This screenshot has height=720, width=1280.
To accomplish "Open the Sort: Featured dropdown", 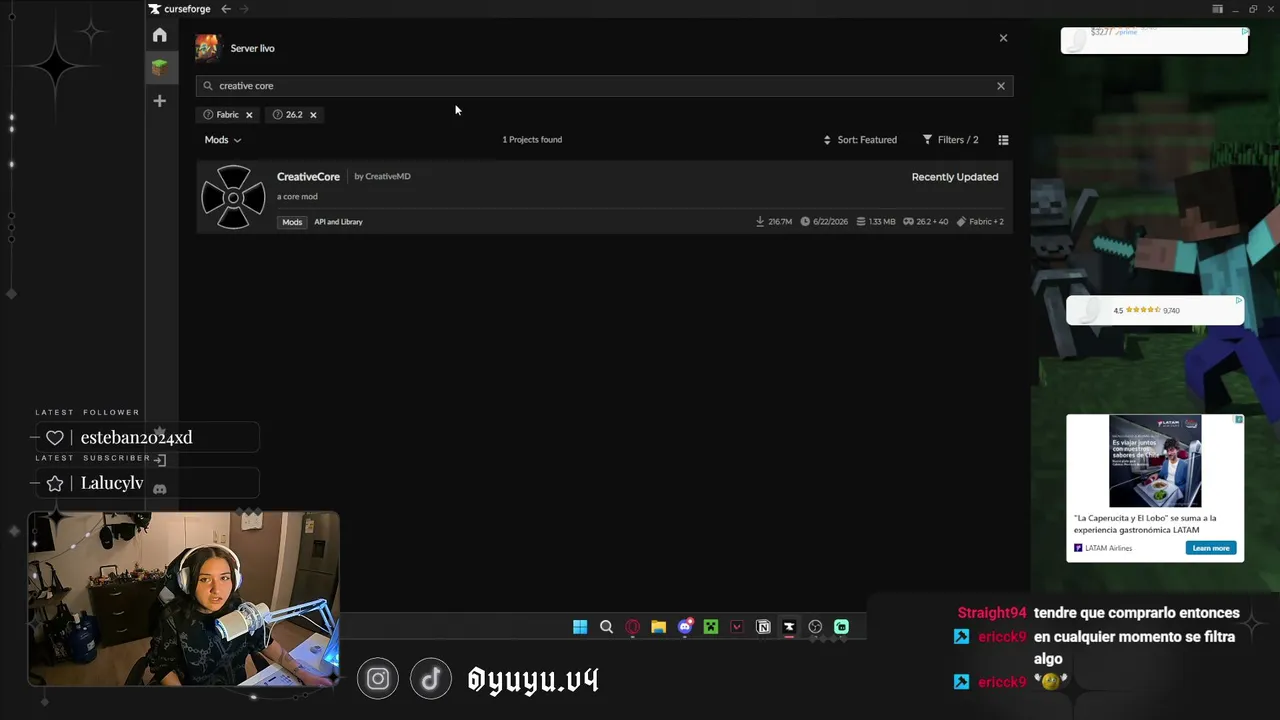I will click(x=860, y=140).
